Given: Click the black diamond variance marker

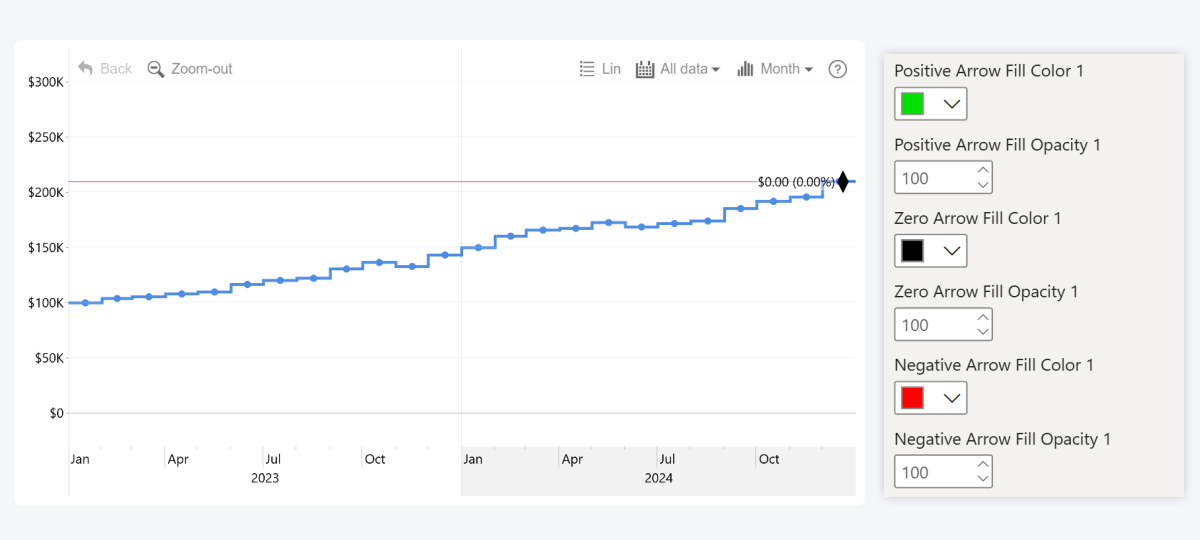Looking at the screenshot, I should pyautogui.click(x=843, y=182).
